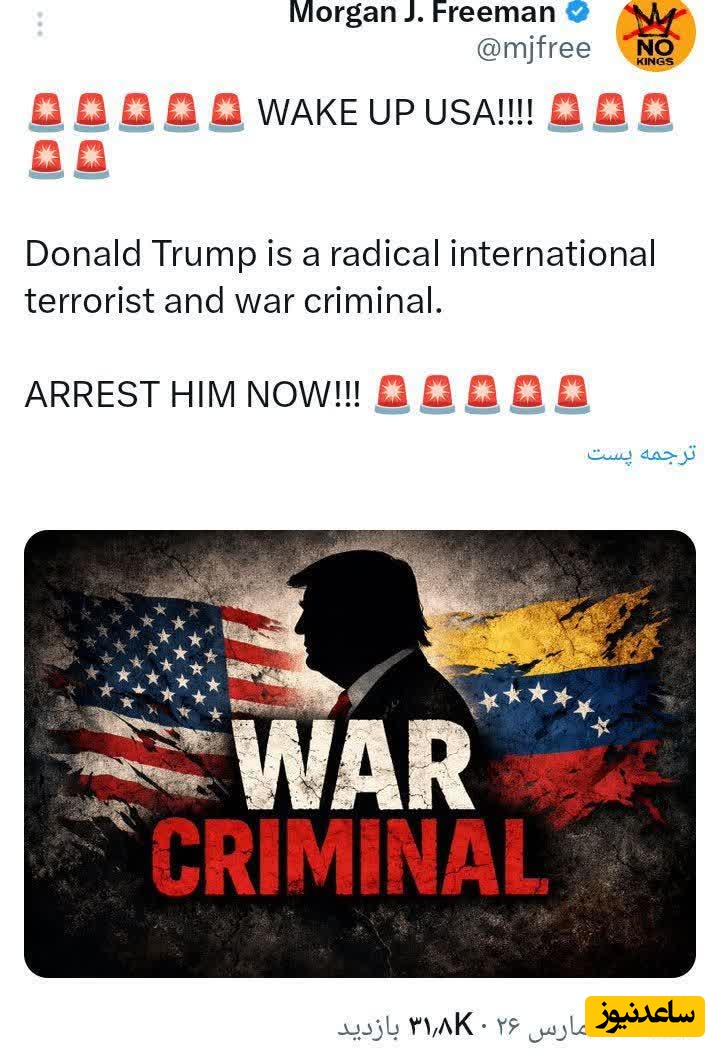Click the ۳۱٫۸K بازدید view count

(x=405, y=1024)
